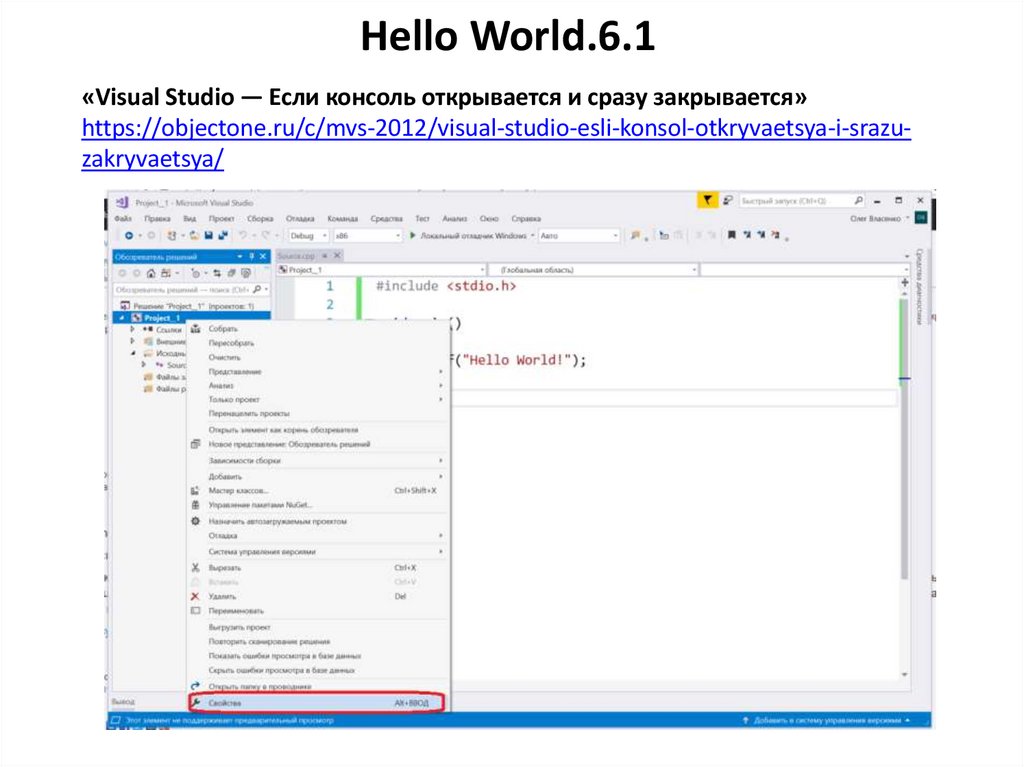Open the Project_1 scope dropdown above editor
The height and width of the screenshot is (767, 1024).
pos(381,269)
